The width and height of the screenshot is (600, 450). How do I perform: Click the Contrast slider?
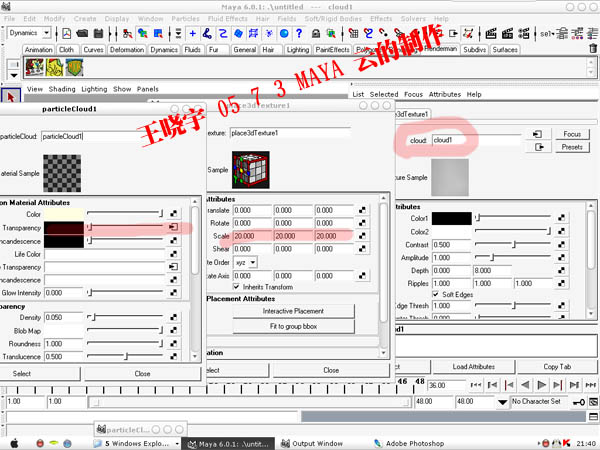(513, 244)
